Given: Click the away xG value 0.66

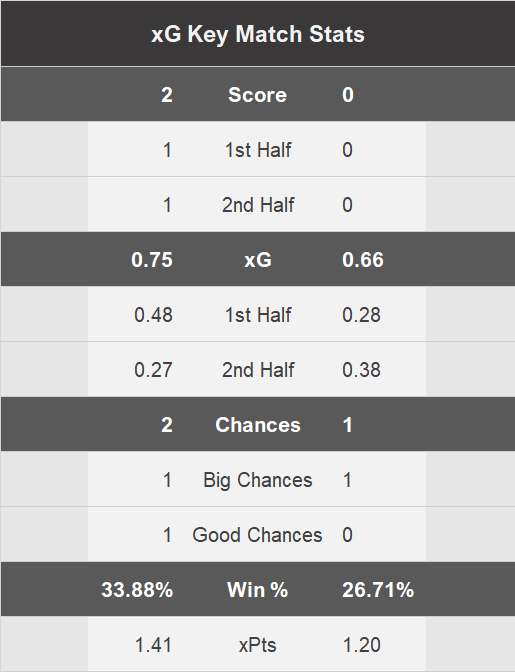Looking at the screenshot, I should [x=363, y=260].
